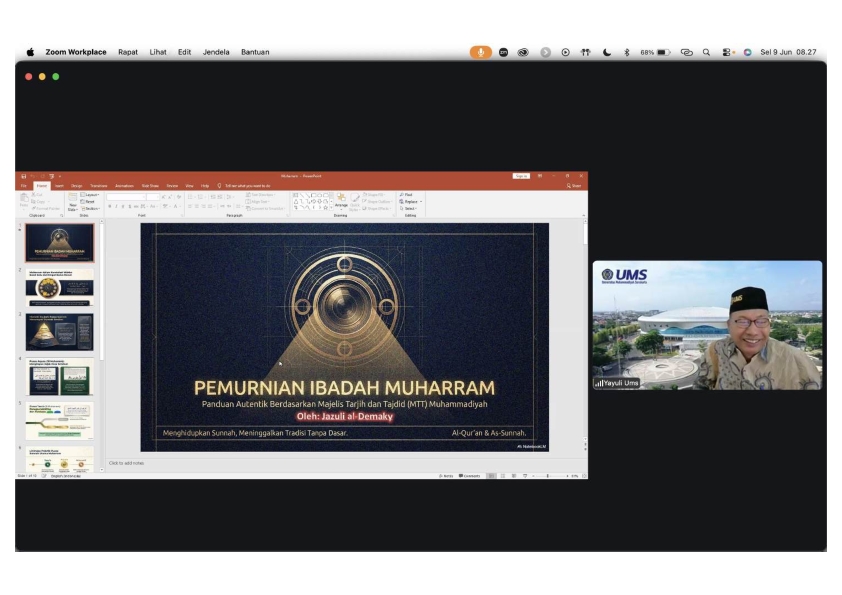
Task: Click the orange microphone indicator in menu bar
Action: pos(481,52)
